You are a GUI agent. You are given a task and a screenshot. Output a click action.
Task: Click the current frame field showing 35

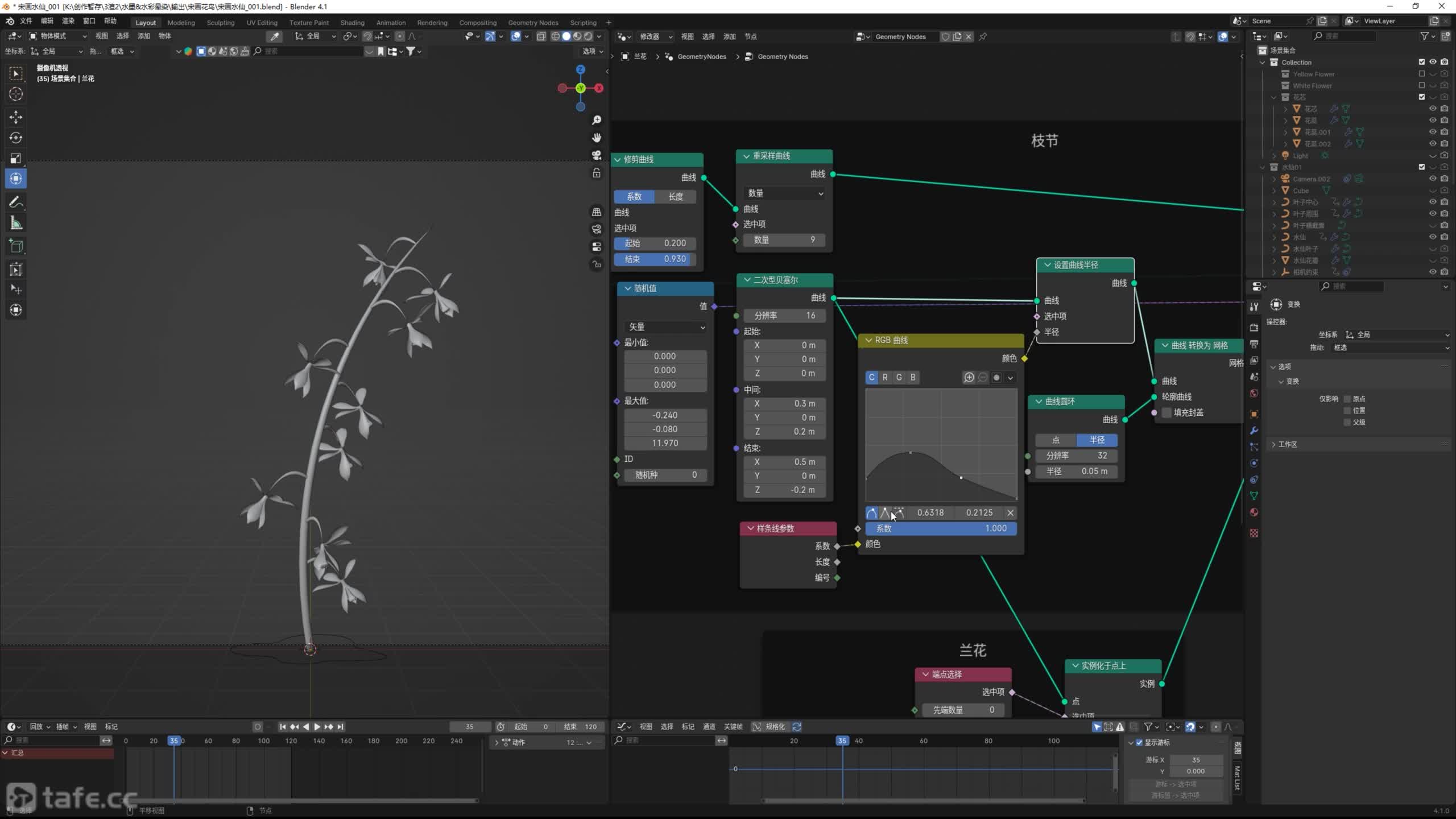[x=470, y=726]
